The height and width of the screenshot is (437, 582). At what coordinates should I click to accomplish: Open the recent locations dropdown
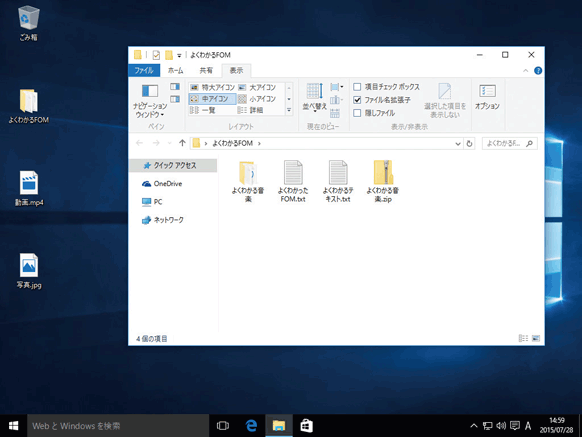point(170,143)
